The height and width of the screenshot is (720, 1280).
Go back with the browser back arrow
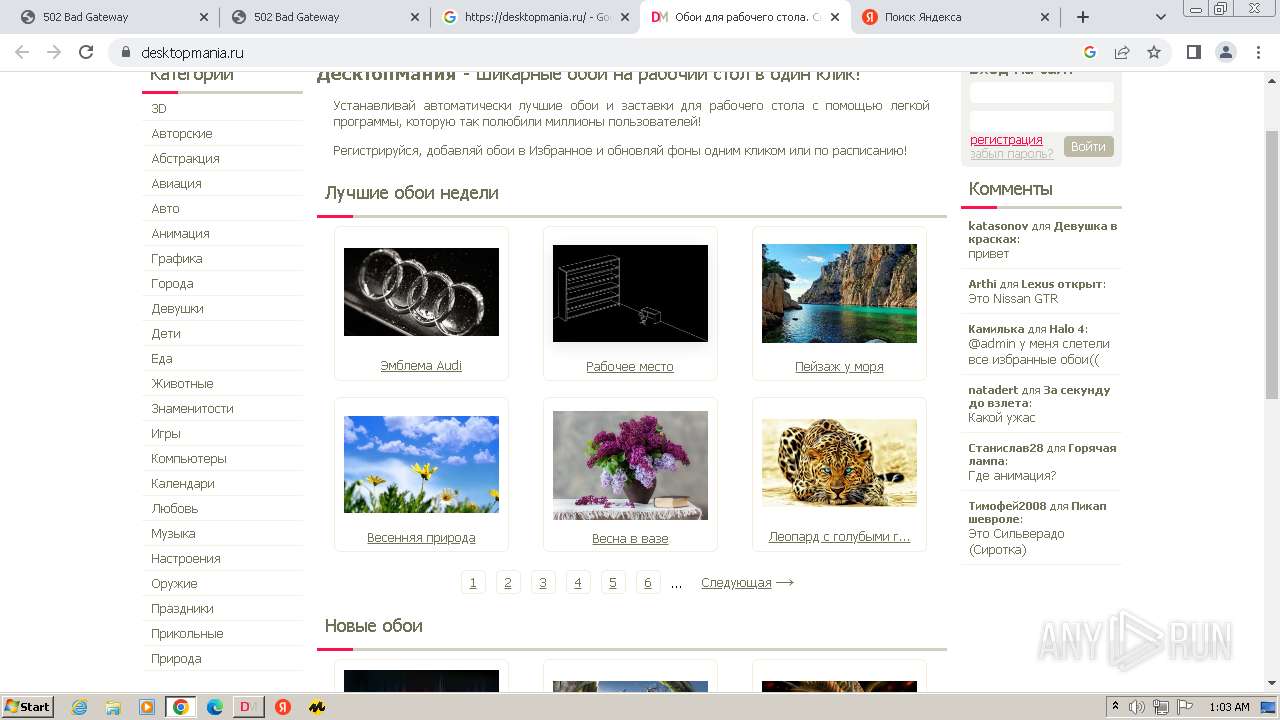[x=24, y=52]
